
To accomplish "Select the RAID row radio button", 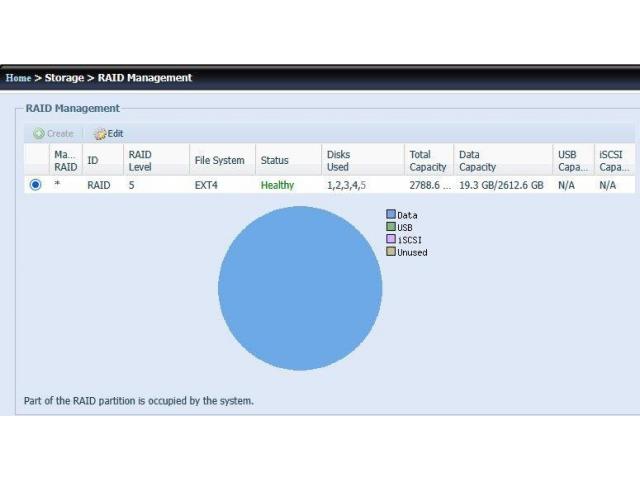I will (x=36, y=185).
